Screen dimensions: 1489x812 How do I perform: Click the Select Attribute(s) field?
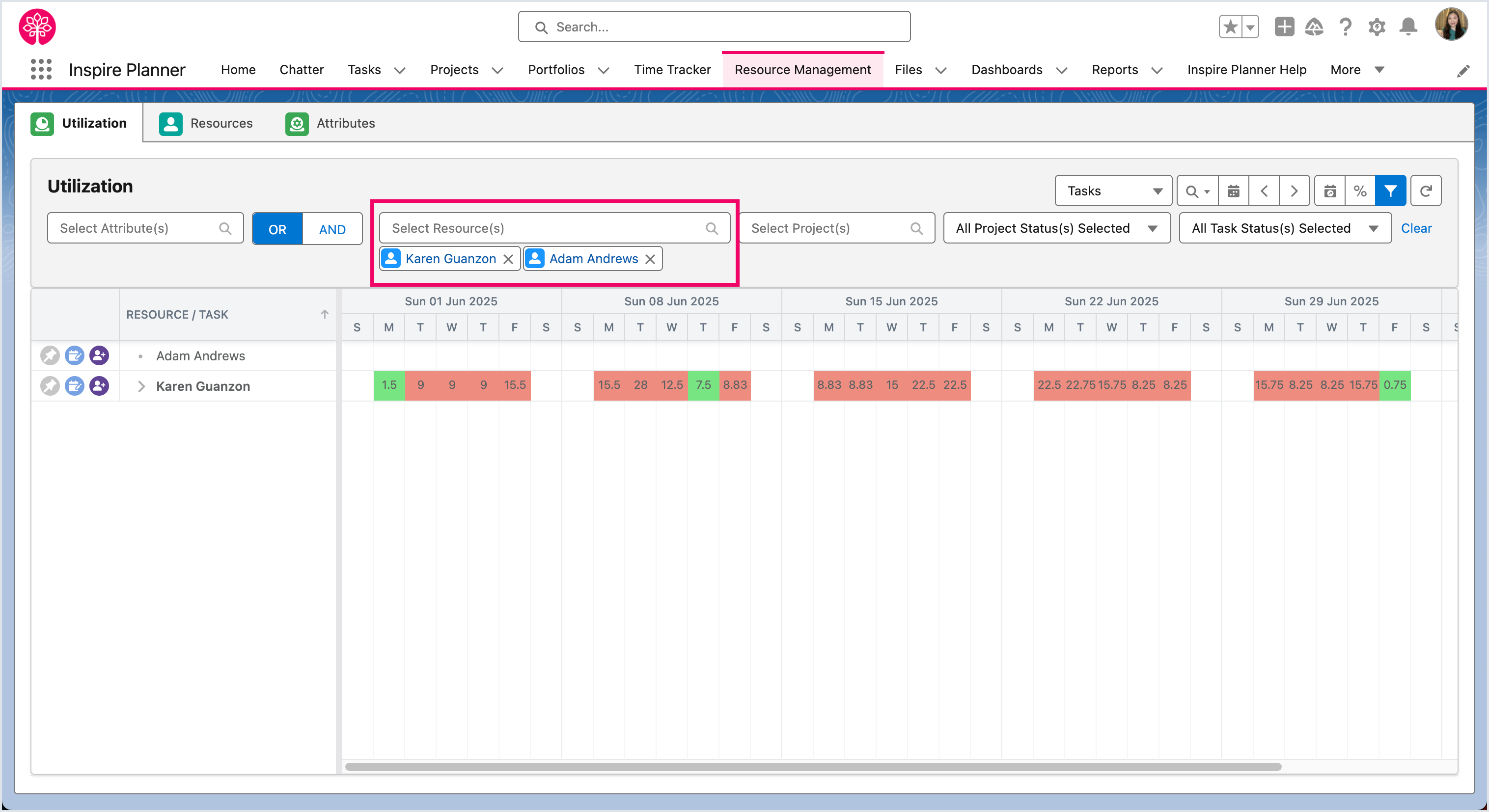coord(145,228)
